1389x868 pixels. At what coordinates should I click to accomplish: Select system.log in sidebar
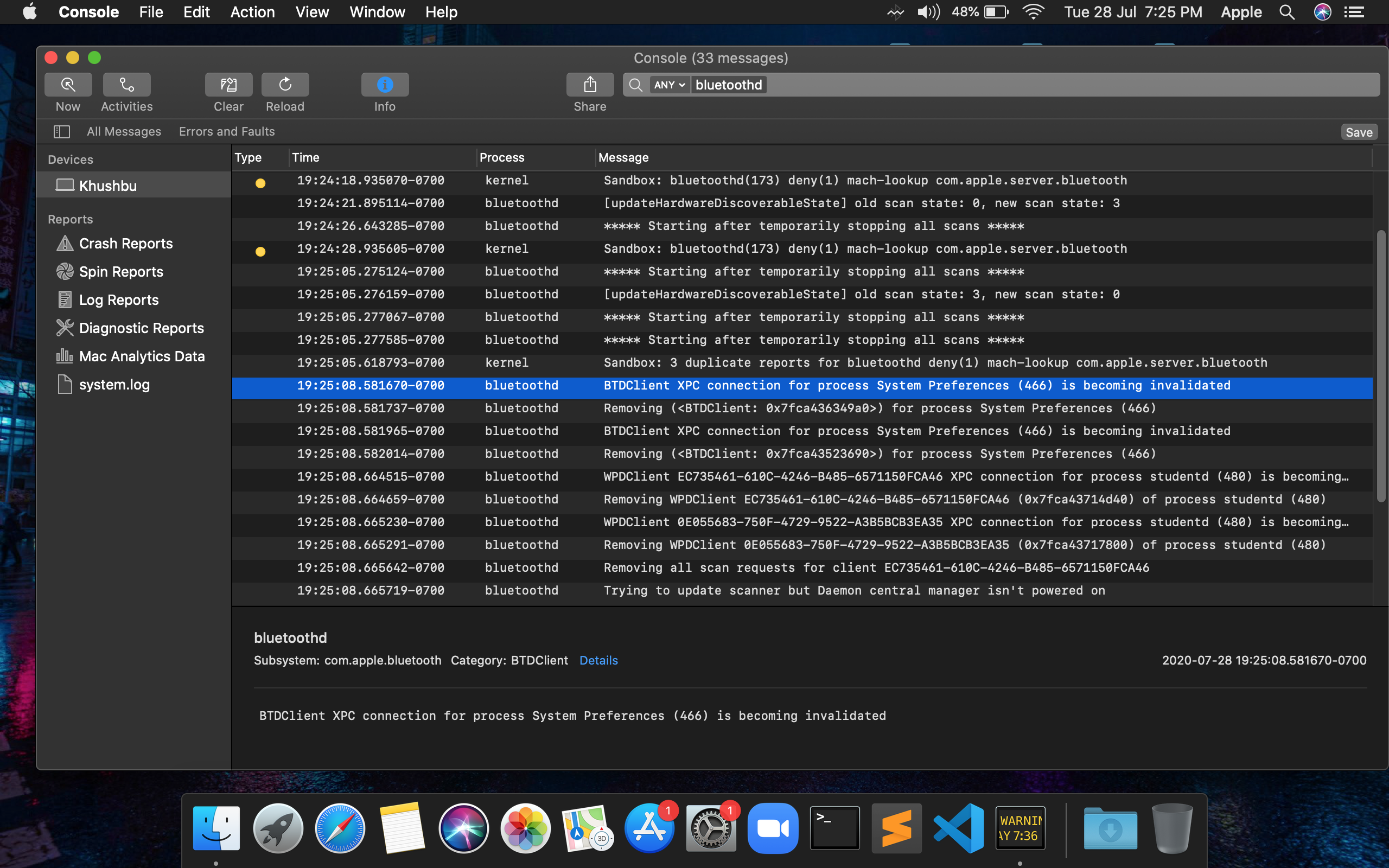(x=113, y=385)
